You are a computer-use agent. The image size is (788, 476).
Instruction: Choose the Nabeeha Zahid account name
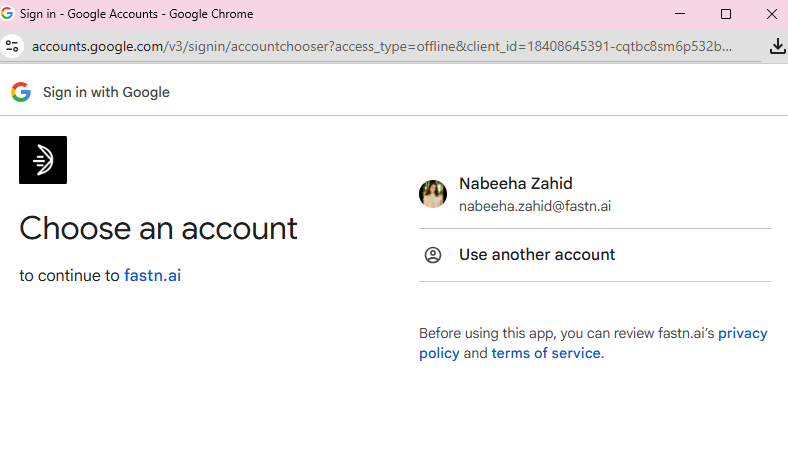(x=515, y=184)
